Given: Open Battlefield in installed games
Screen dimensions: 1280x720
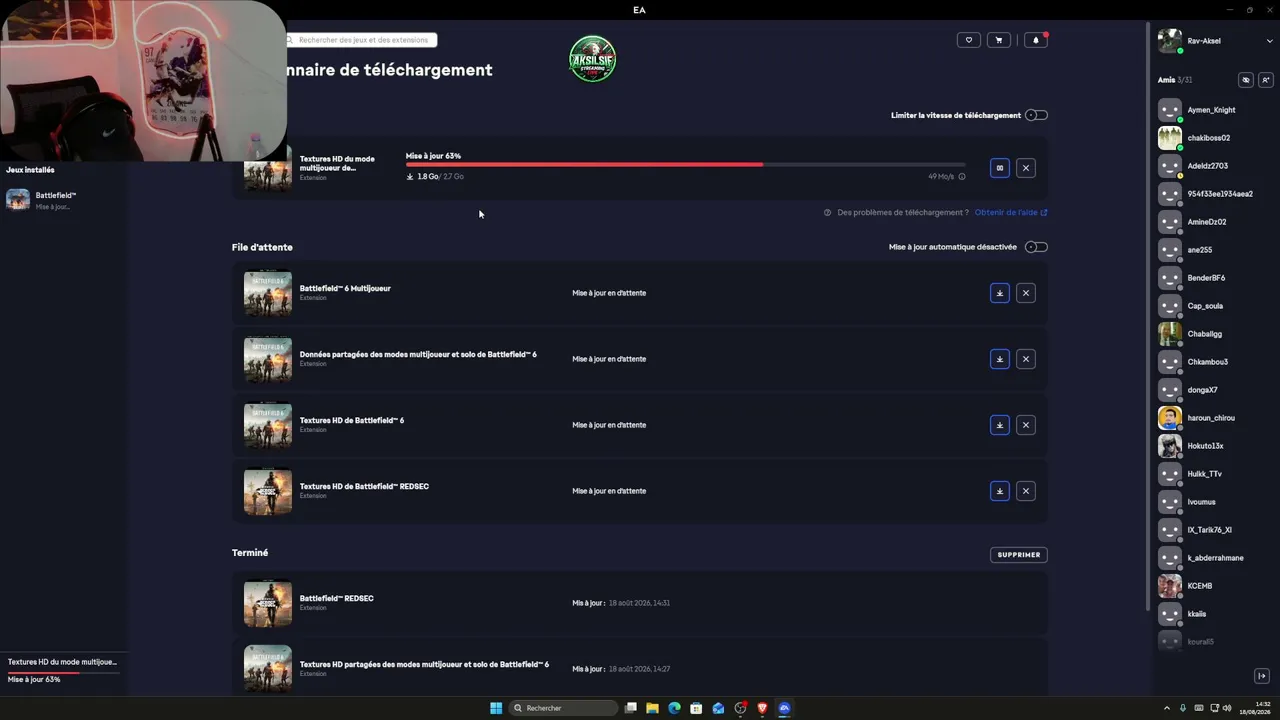Looking at the screenshot, I should tap(62, 200).
